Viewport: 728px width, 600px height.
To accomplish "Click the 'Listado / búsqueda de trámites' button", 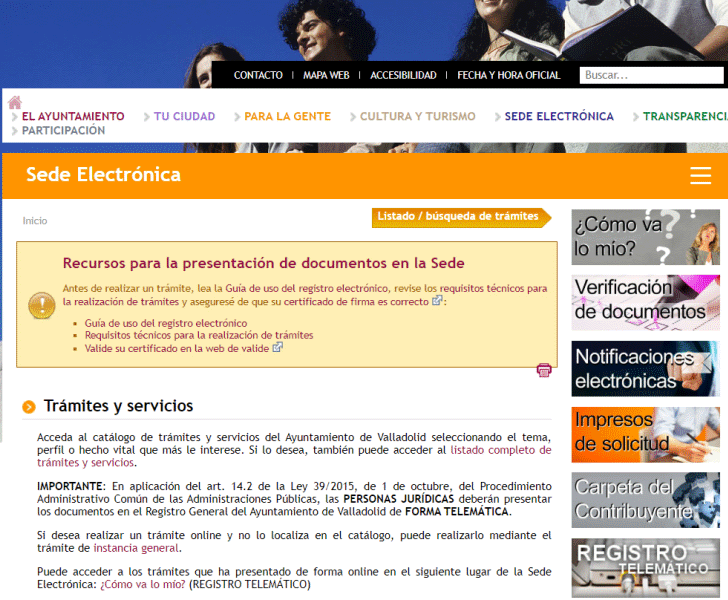I will pos(459,216).
